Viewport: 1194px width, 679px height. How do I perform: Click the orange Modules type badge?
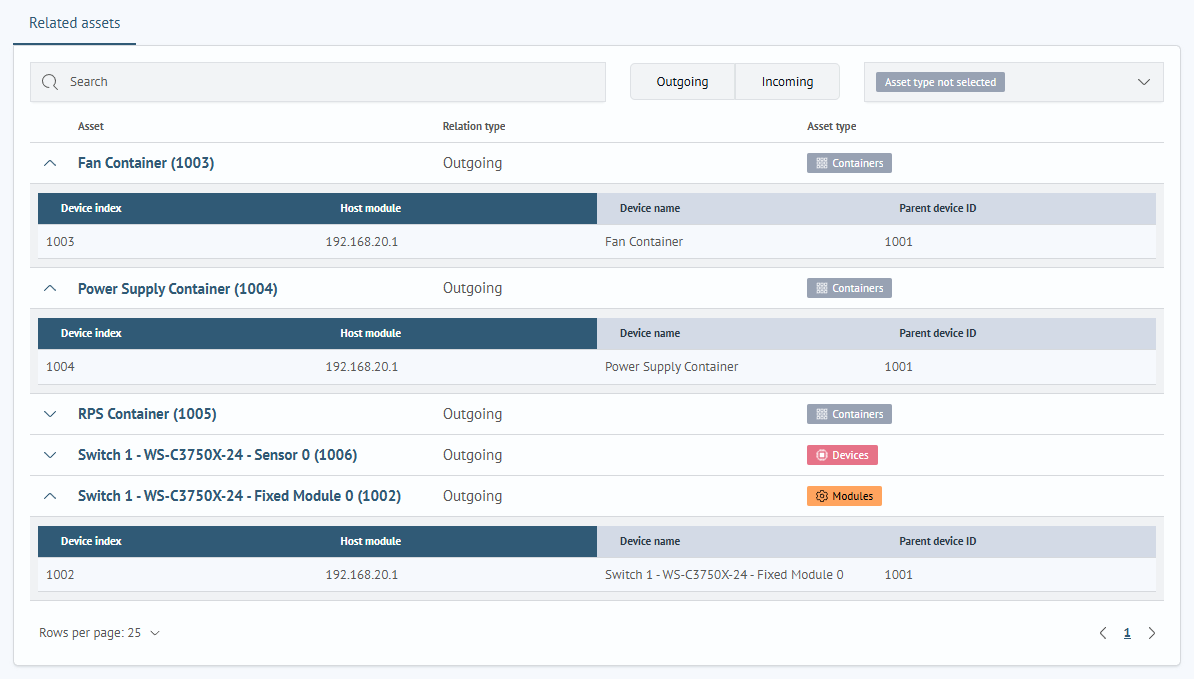(844, 496)
